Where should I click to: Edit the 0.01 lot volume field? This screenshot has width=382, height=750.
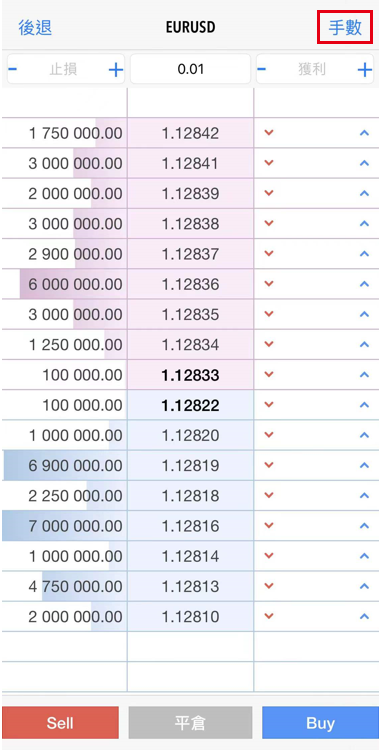[x=190, y=69]
